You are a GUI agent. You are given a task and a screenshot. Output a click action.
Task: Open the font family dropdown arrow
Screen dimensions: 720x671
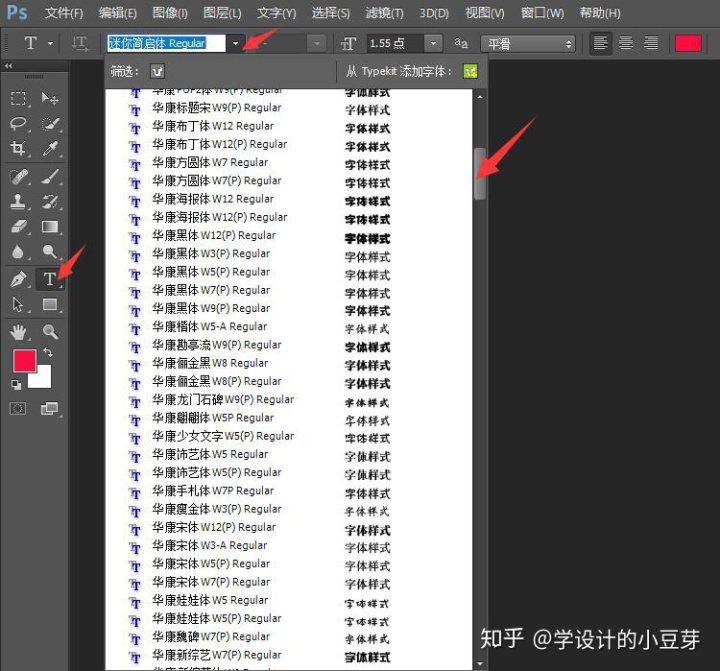click(235, 44)
